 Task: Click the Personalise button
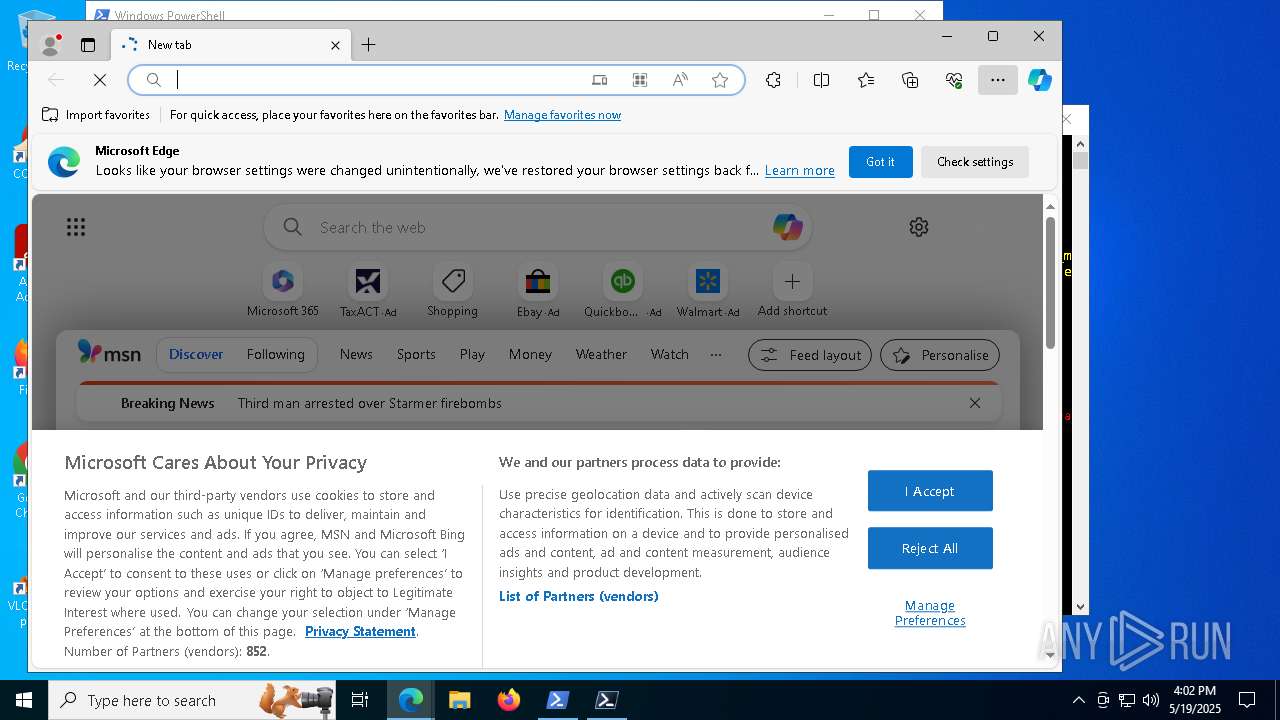point(940,355)
